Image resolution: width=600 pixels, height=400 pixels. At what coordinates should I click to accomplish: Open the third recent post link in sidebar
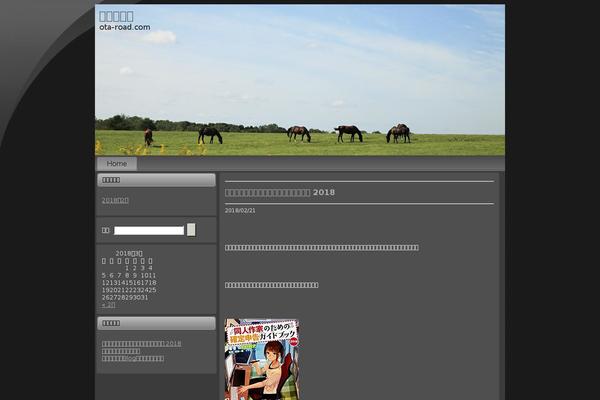pyautogui.click(x=133, y=359)
